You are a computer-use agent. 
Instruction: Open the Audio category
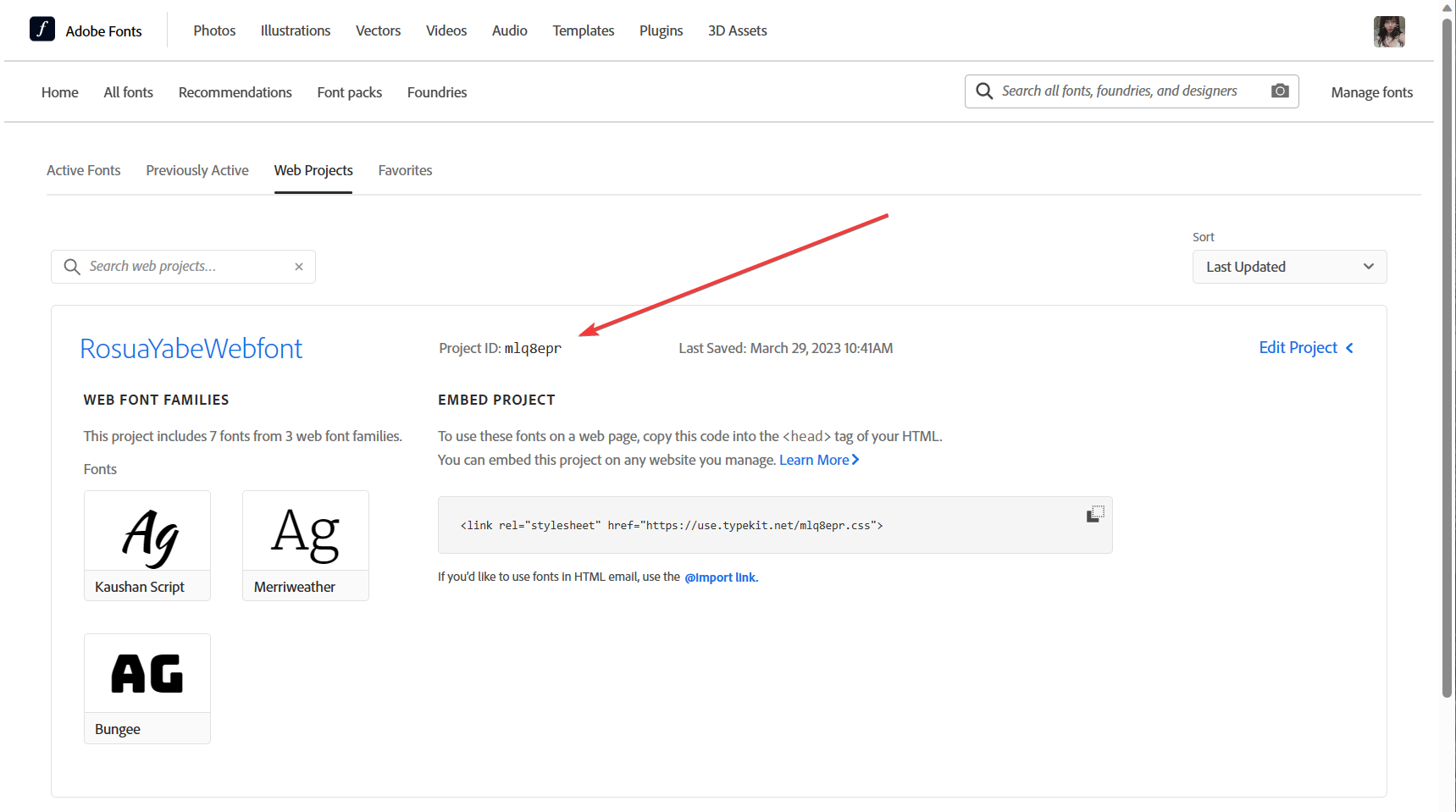click(x=510, y=30)
